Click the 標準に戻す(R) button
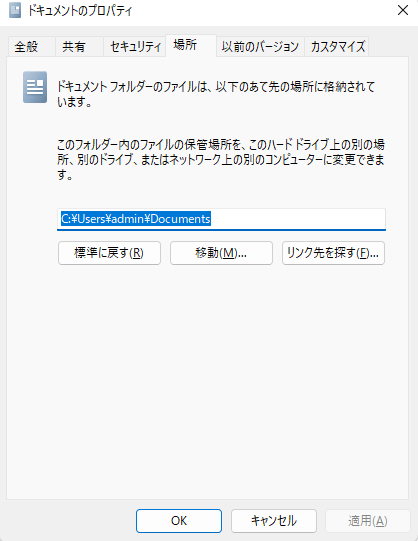418x541 pixels. tap(109, 253)
